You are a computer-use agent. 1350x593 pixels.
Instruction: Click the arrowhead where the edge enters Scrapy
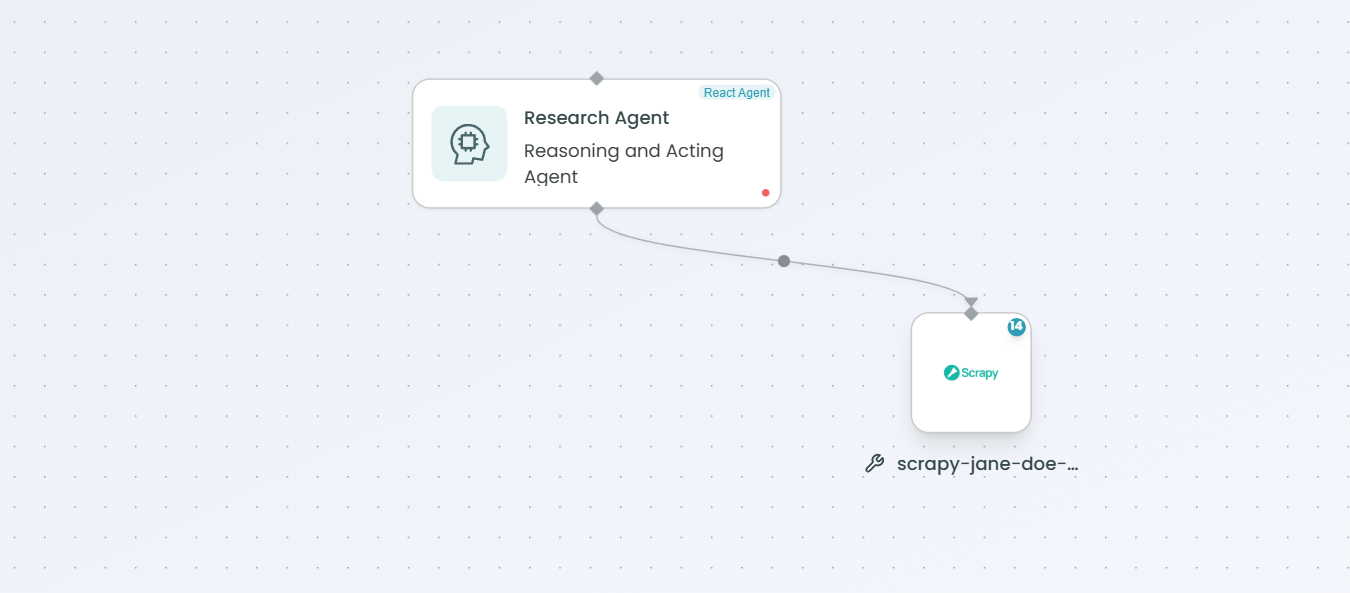[971, 301]
